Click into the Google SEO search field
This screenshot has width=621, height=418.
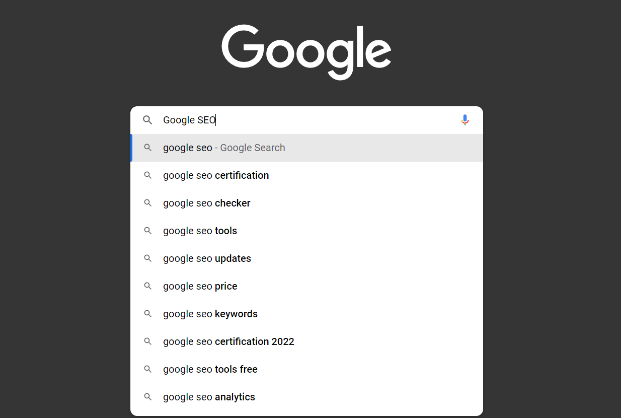click(x=309, y=120)
